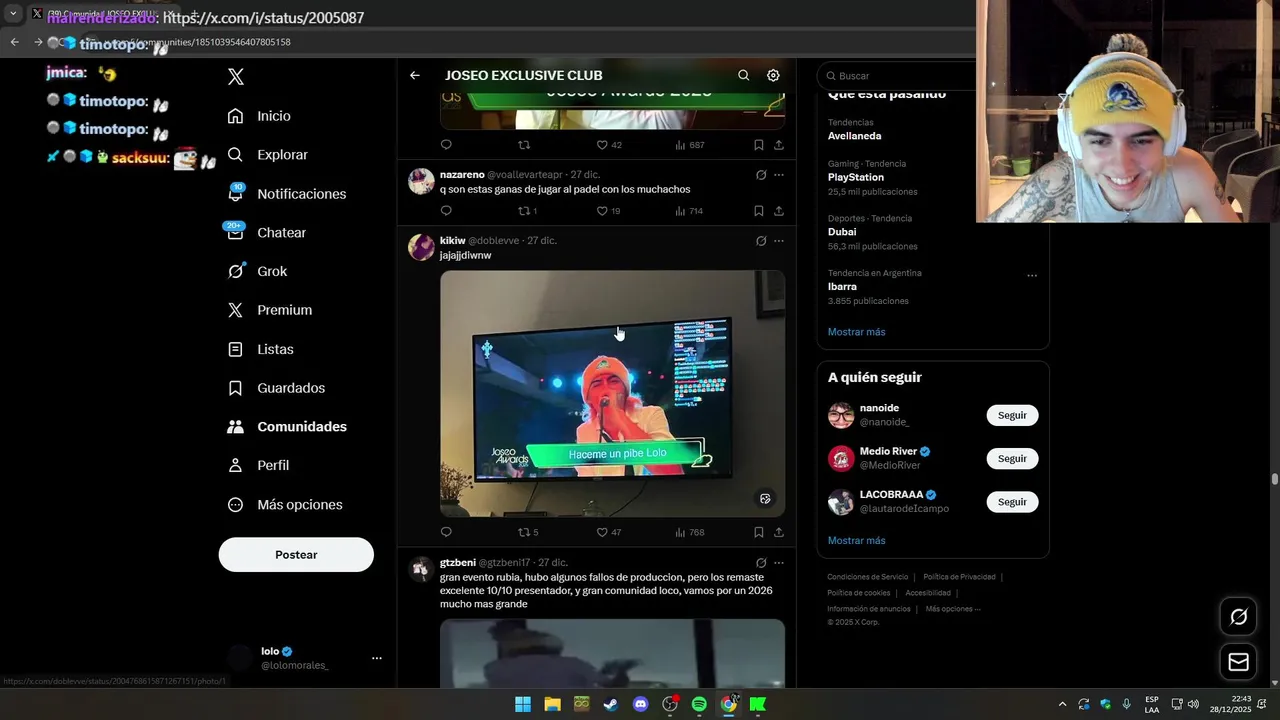The height and width of the screenshot is (720, 1280).
Task: Edit image icon on kikiw's photo
Action: click(x=765, y=498)
